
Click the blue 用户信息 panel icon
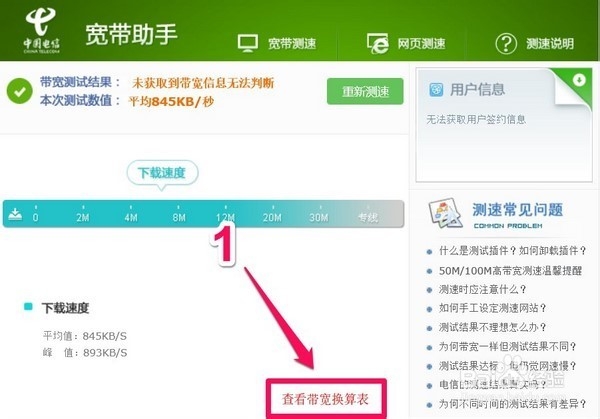pyautogui.click(x=436, y=90)
